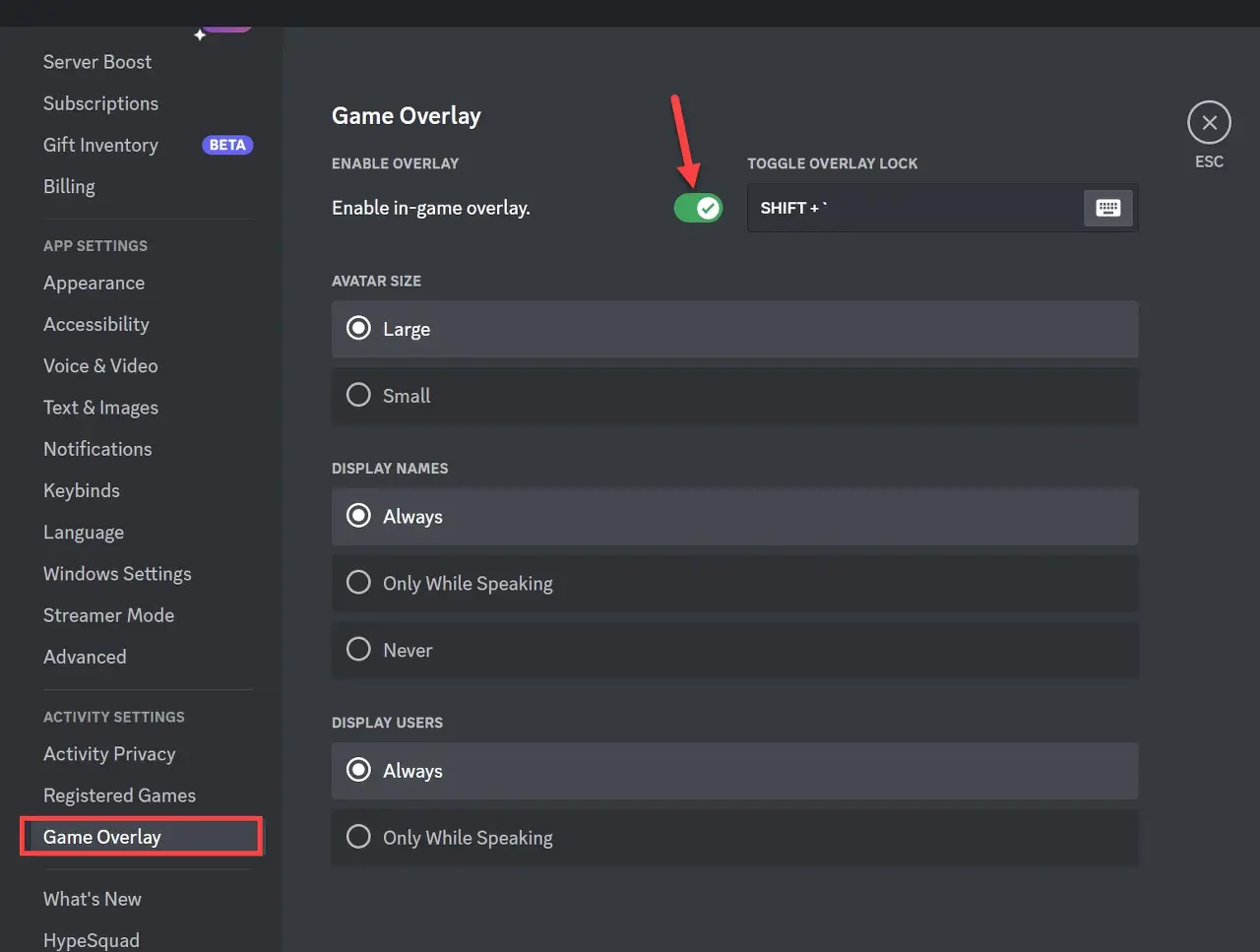This screenshot has height=952, width=1260.
Task: Open Activity Privacy settings
Action: pyautogui.click(x=109, y=754)
